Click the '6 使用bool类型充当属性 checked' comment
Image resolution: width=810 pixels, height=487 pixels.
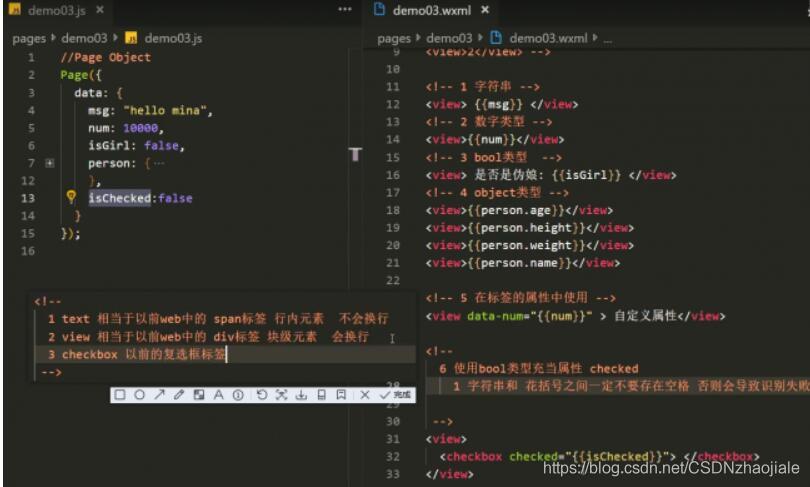tap(539, 368)
